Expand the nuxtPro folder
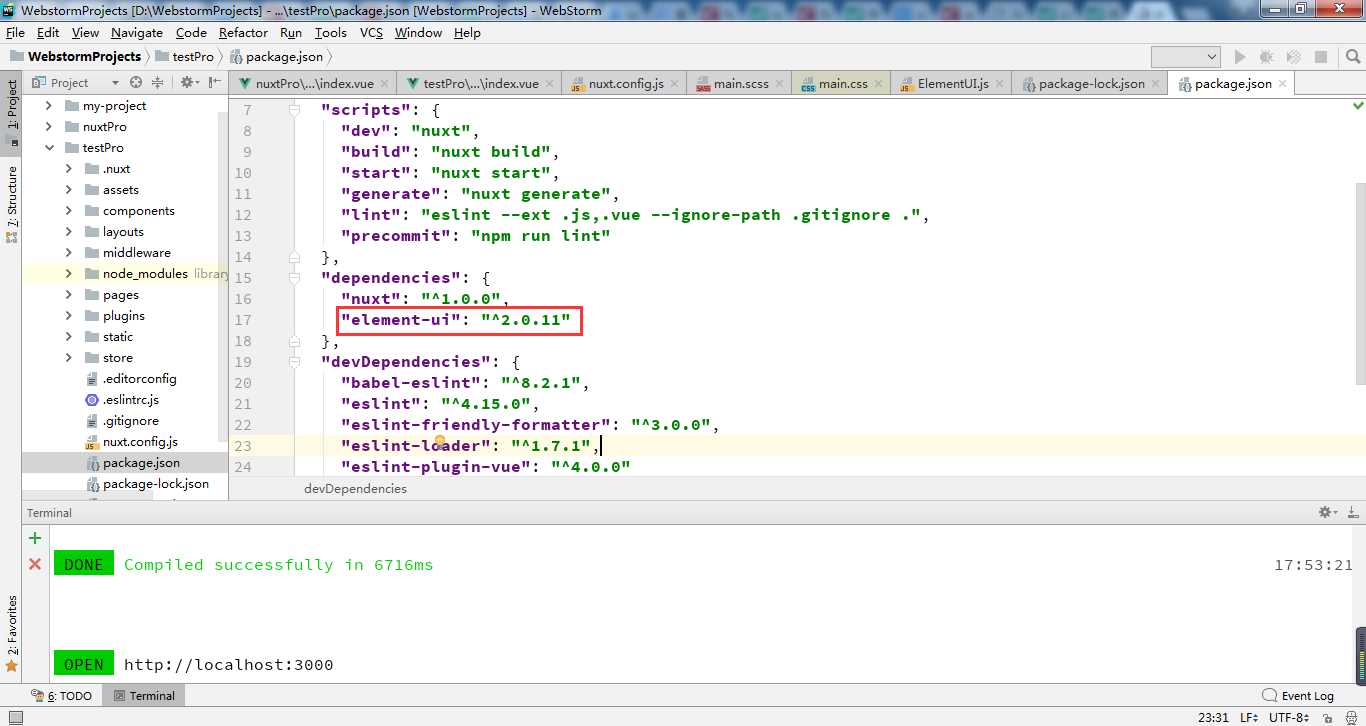The height and width of the screenshot is (726, 1366). pos(48,127)
